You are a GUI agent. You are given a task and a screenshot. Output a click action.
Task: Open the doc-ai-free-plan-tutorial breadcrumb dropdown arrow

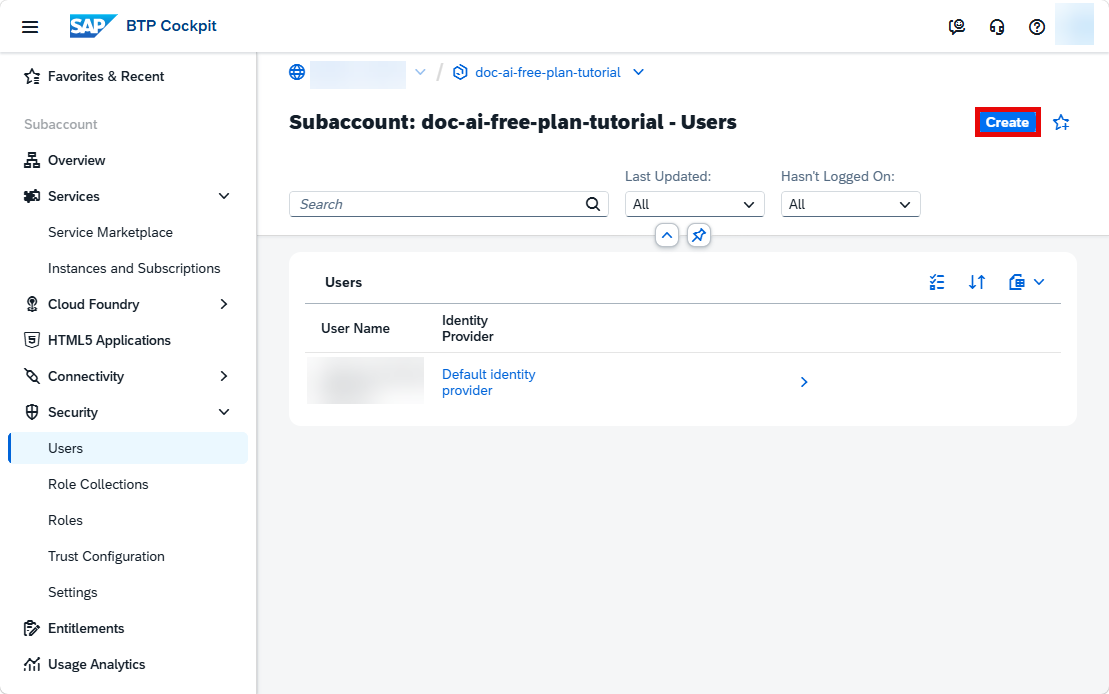coord(639,72)
